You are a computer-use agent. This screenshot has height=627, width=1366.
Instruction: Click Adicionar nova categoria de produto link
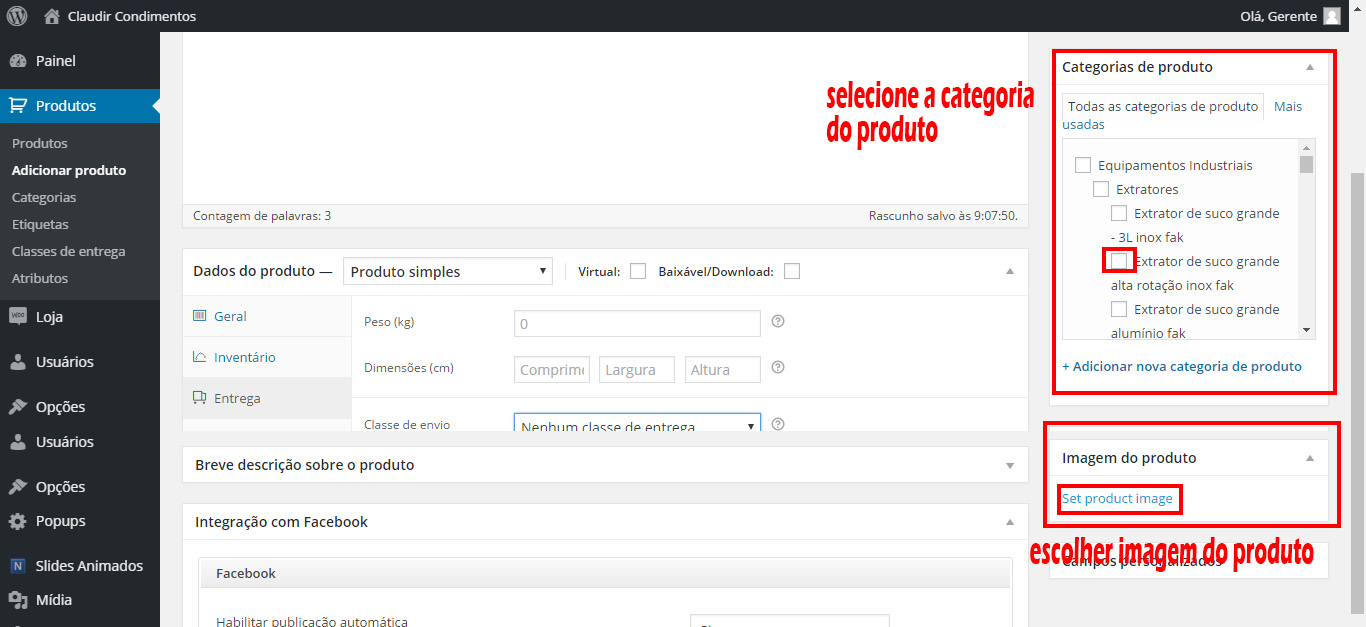pyautogui.click(x=1181, y=366)
